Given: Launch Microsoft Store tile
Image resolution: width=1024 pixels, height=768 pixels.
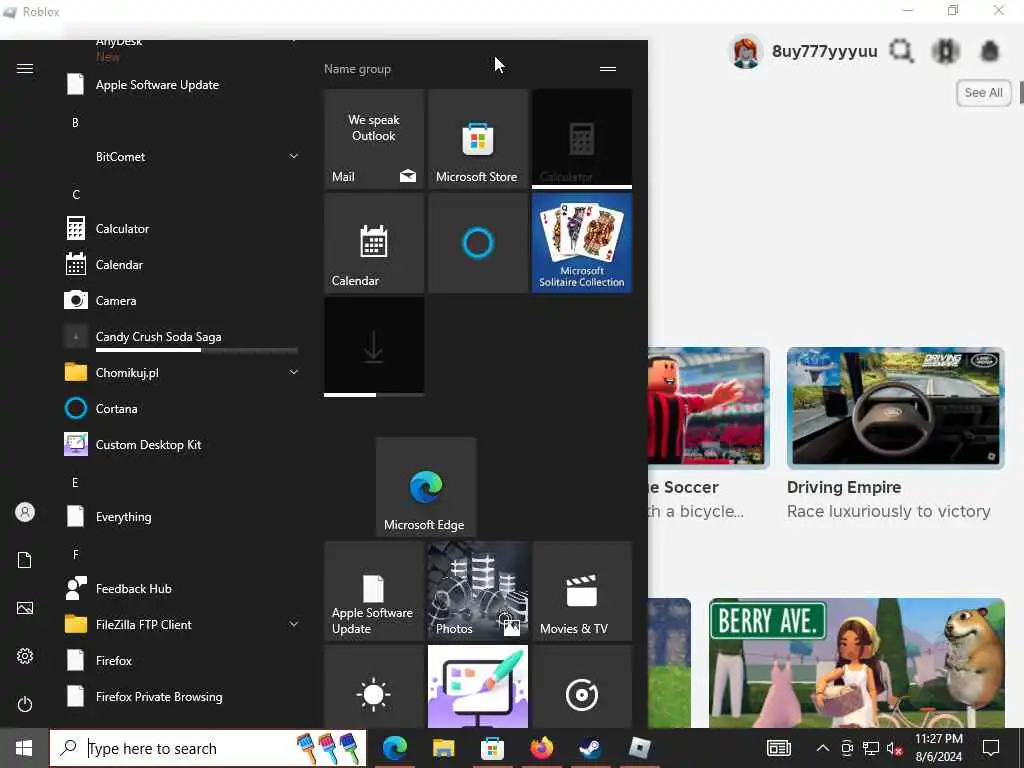Looking at the screenshot, I should click(477, 139).
